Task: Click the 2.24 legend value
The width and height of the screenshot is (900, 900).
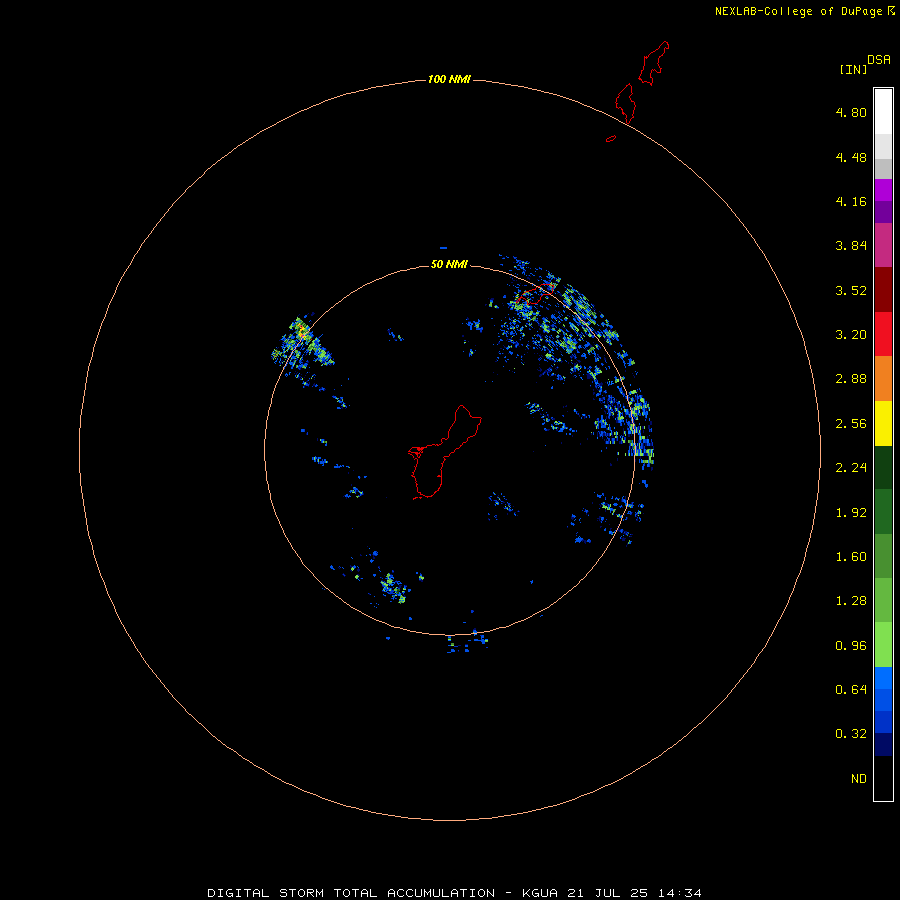Action: tap(851, 468)
